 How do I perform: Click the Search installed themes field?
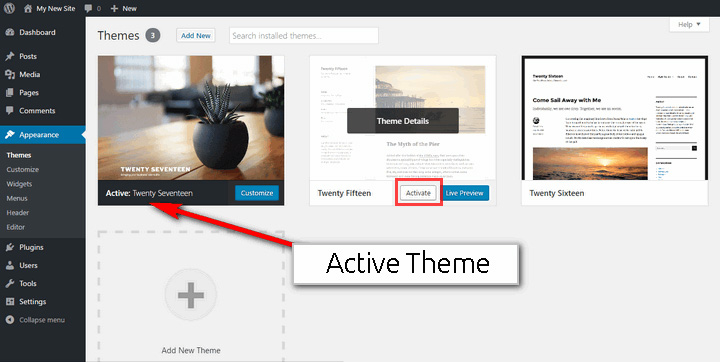304,35
